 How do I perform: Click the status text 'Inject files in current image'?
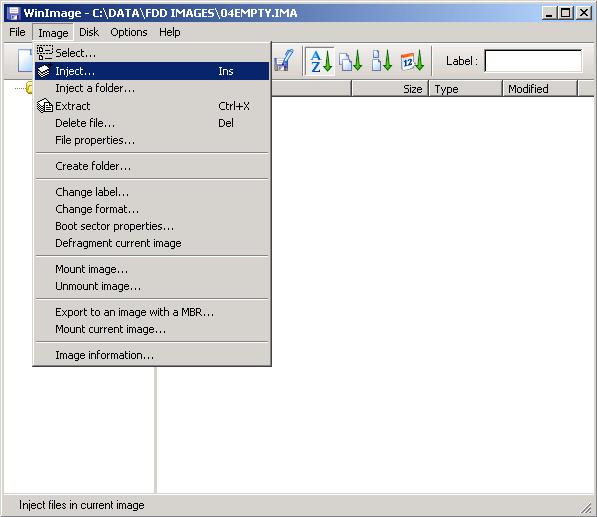click(81, 505)
